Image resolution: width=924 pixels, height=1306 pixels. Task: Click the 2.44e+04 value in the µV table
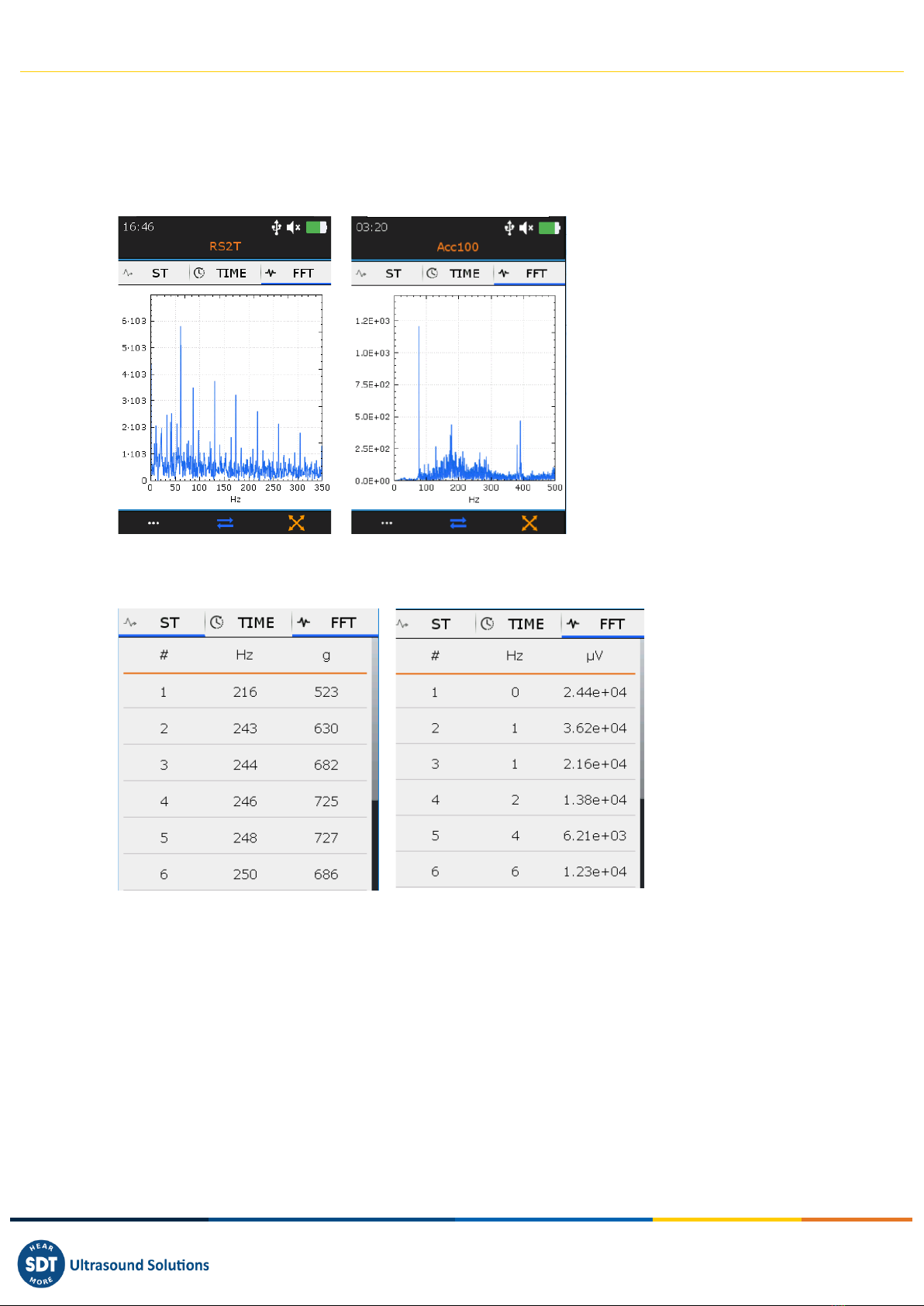point(595,692)
